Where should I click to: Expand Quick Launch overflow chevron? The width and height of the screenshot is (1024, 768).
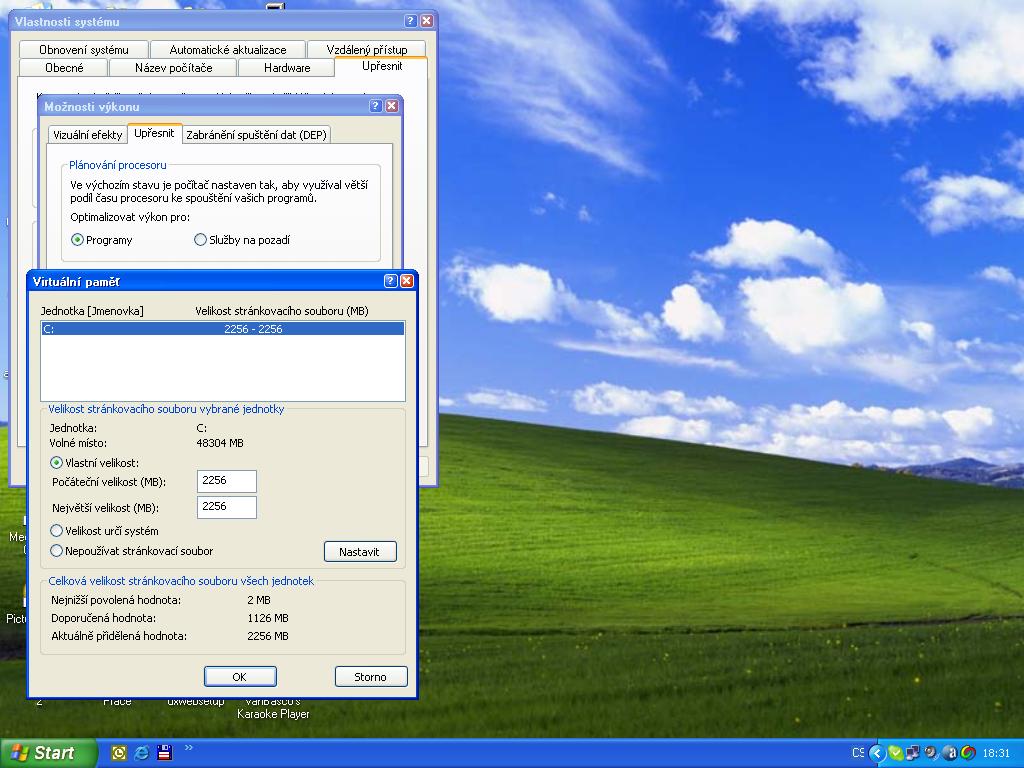[x=189, y=748]
